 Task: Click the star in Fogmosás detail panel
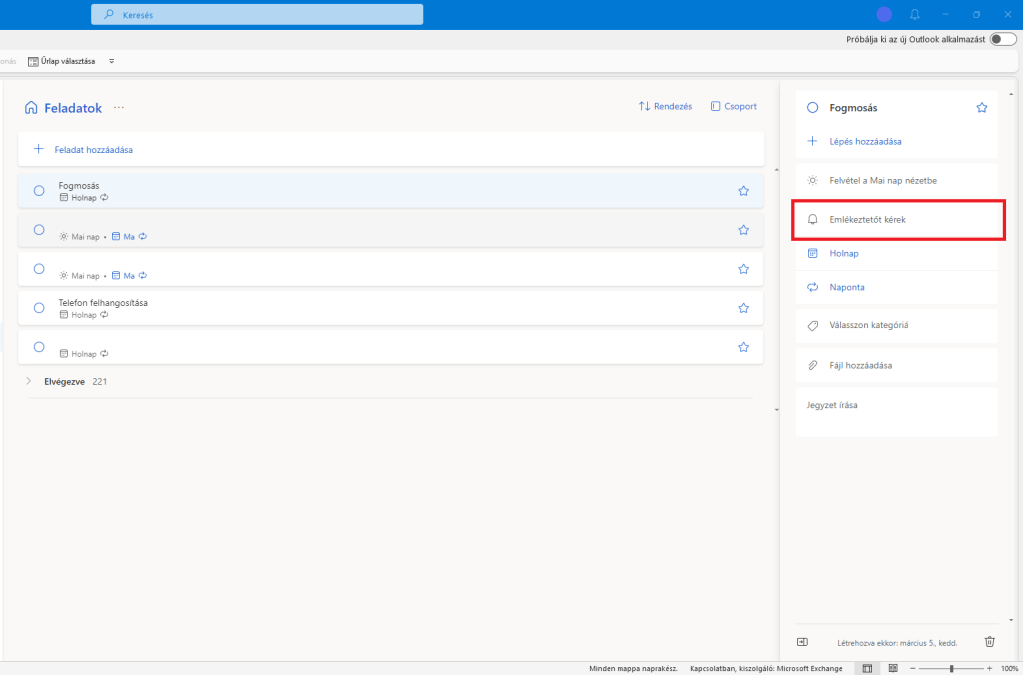pyautogui.click(x=981, y=107)
